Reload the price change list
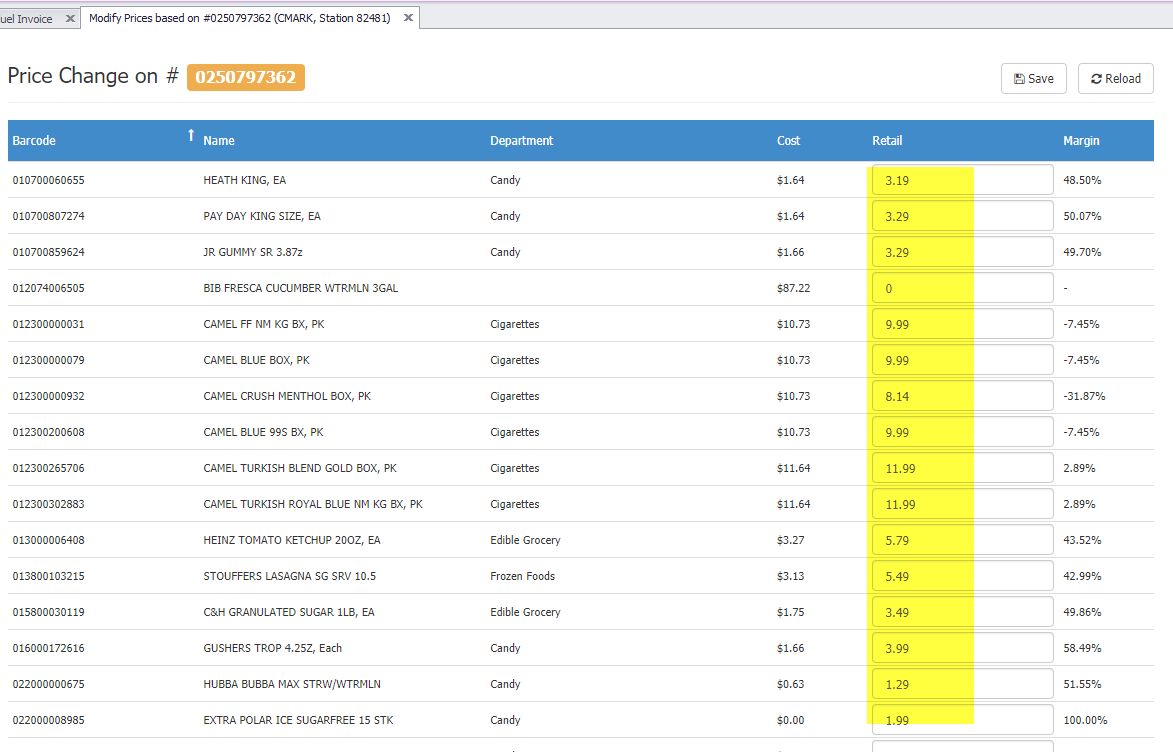The height and width of the screenshot is (752, 1173). click(1115, 79)
